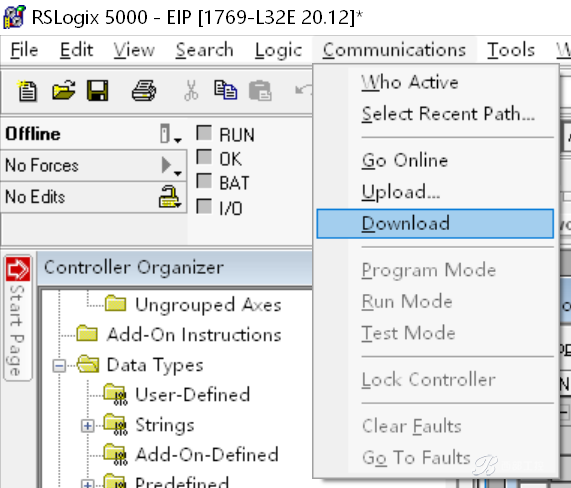The width and height of the screenshot is (571, 488).
Task: Click the Open folder toolbar icon
Action: pyautogui.click(x=63, y=90)
